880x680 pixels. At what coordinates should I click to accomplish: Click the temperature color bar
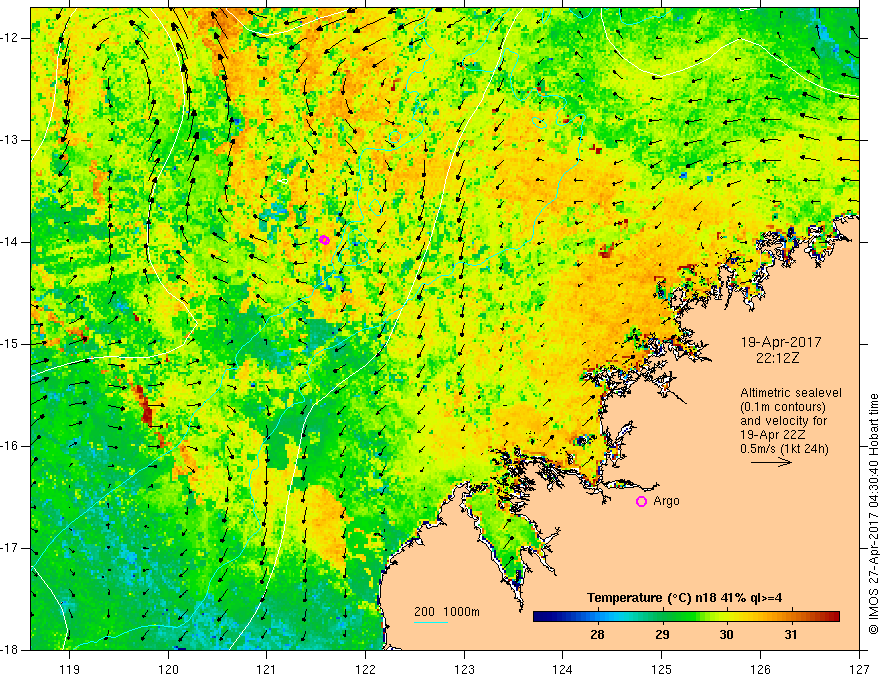(x=686, y=616)
